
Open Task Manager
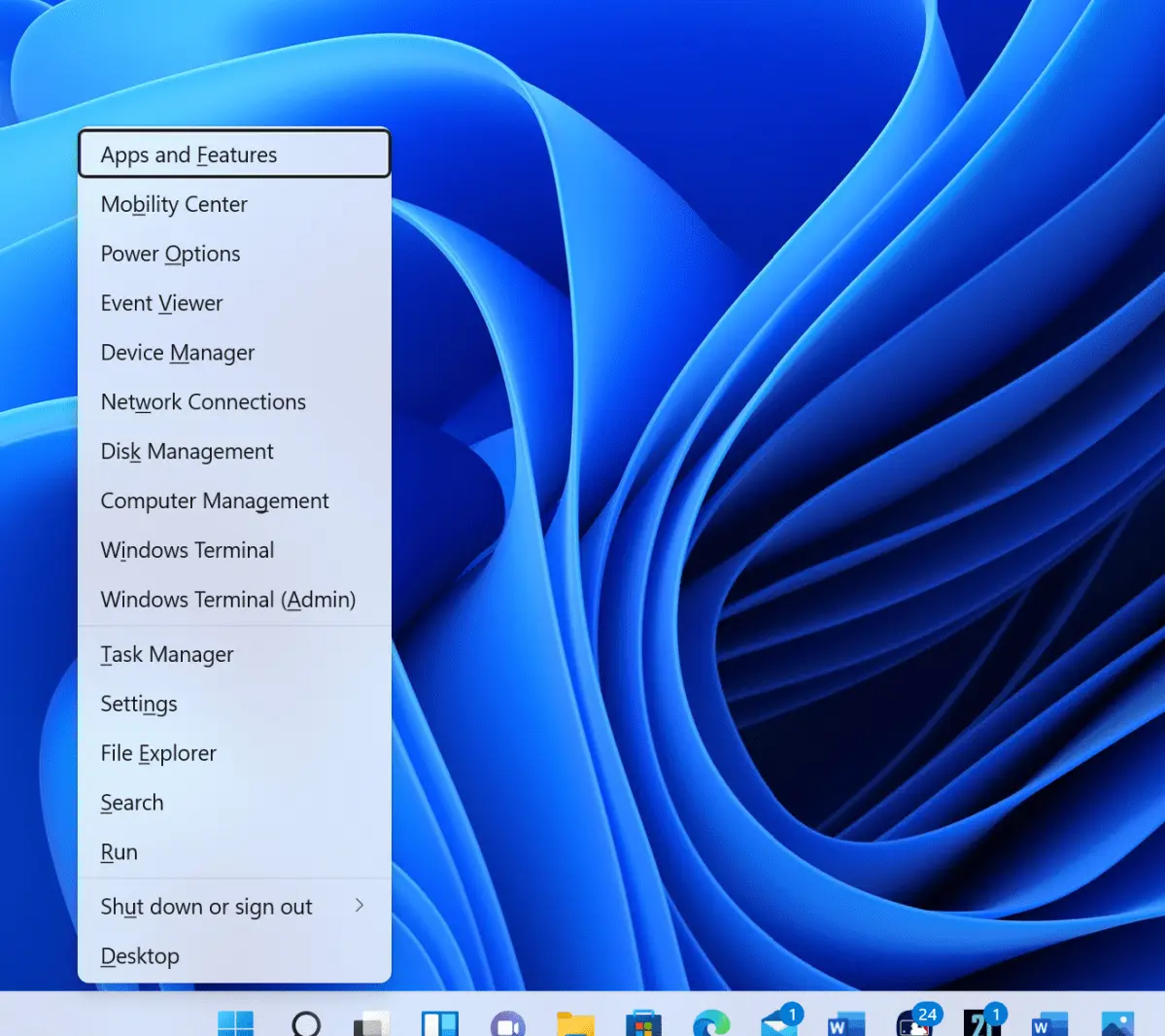pos(234,654)
